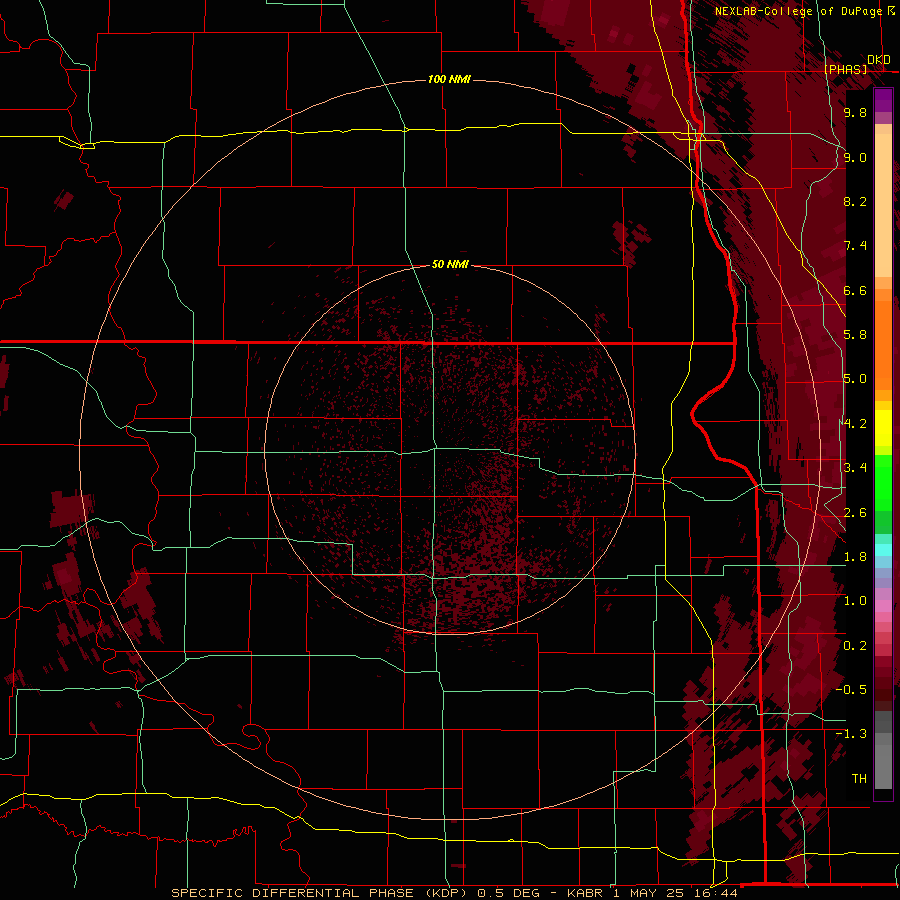Click the 8.2 value on the color scale

coord(855,201)
